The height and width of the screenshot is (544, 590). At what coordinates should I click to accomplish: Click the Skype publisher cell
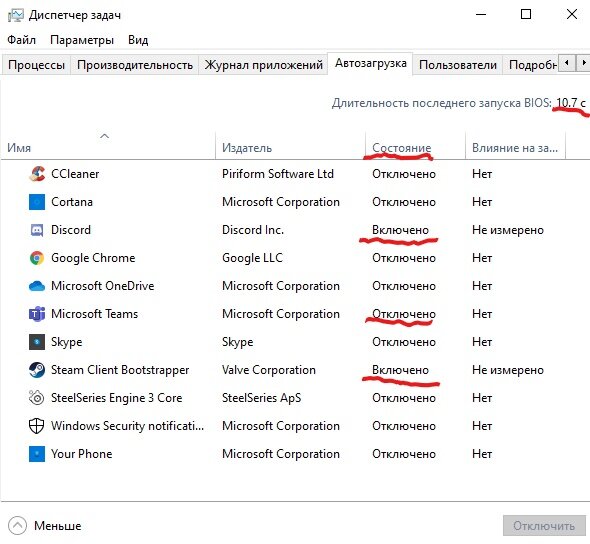237,342
